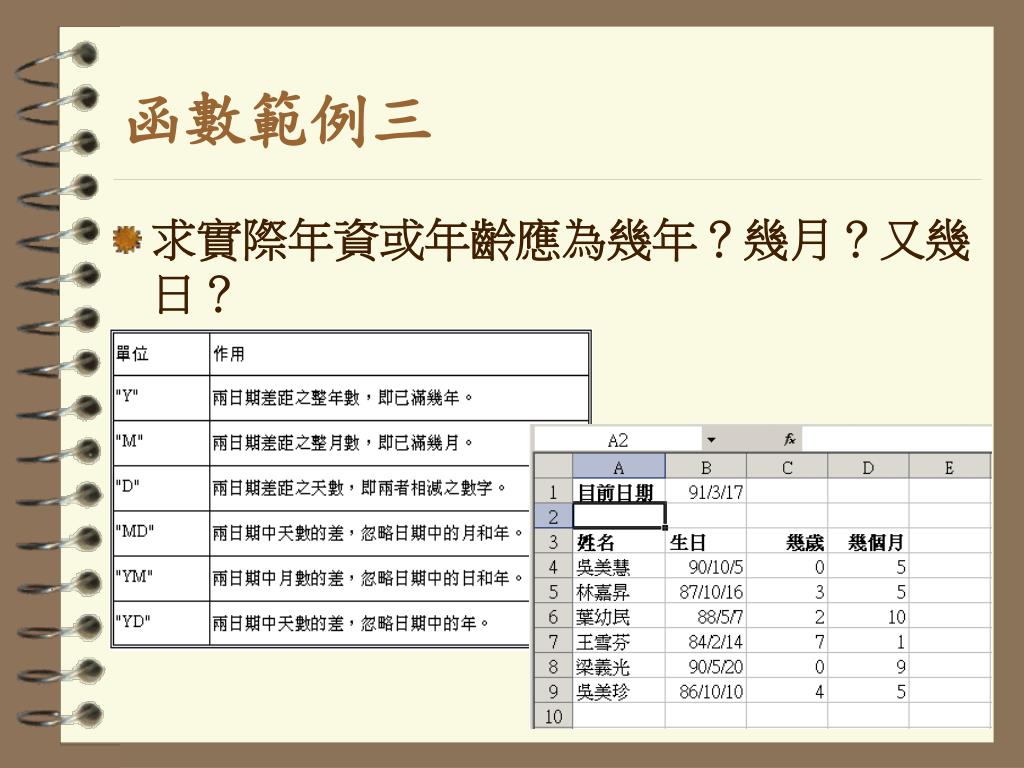Click months cell showing 9

click(x=868, y=666)
